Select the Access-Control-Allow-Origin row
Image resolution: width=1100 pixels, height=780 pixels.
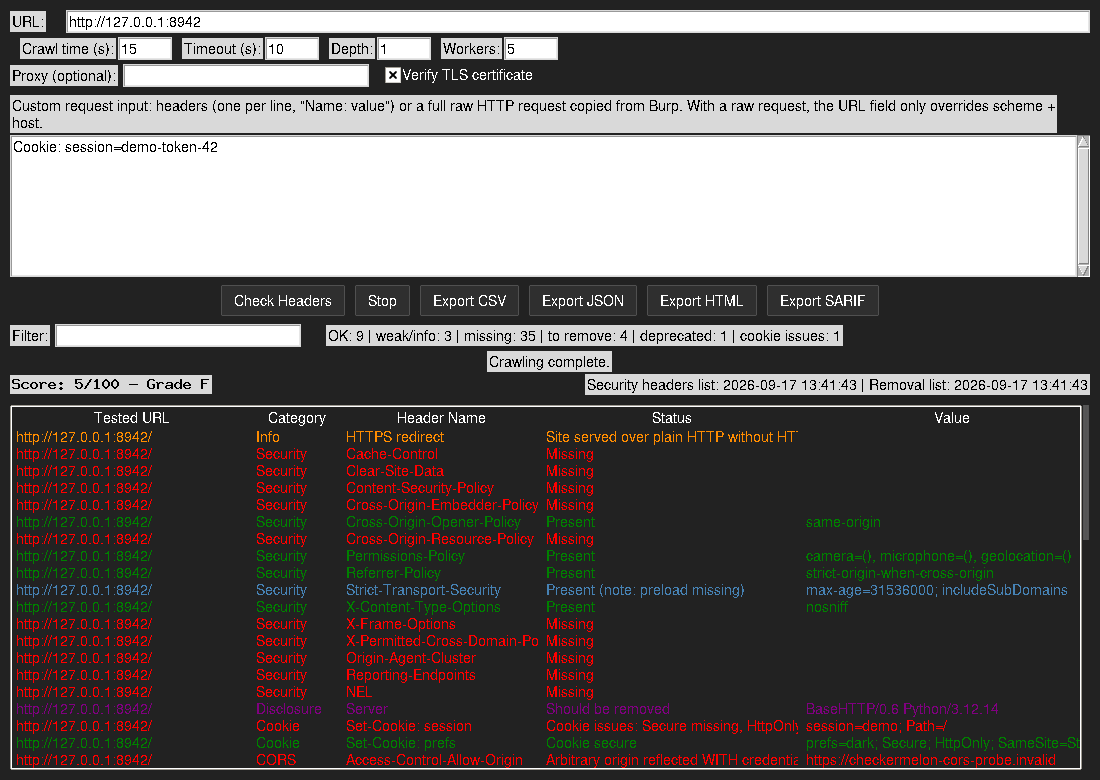pos(546,760)
